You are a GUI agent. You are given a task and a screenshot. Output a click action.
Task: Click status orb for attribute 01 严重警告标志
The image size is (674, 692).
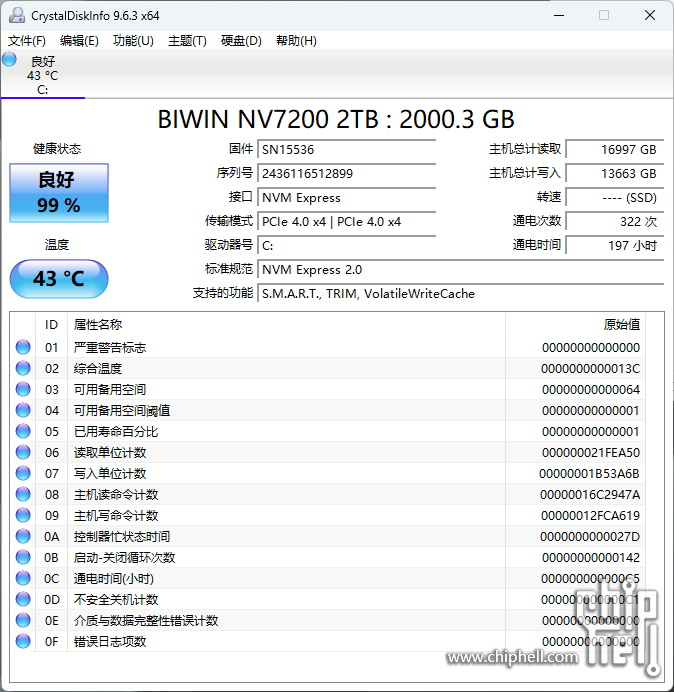[23, 347]
